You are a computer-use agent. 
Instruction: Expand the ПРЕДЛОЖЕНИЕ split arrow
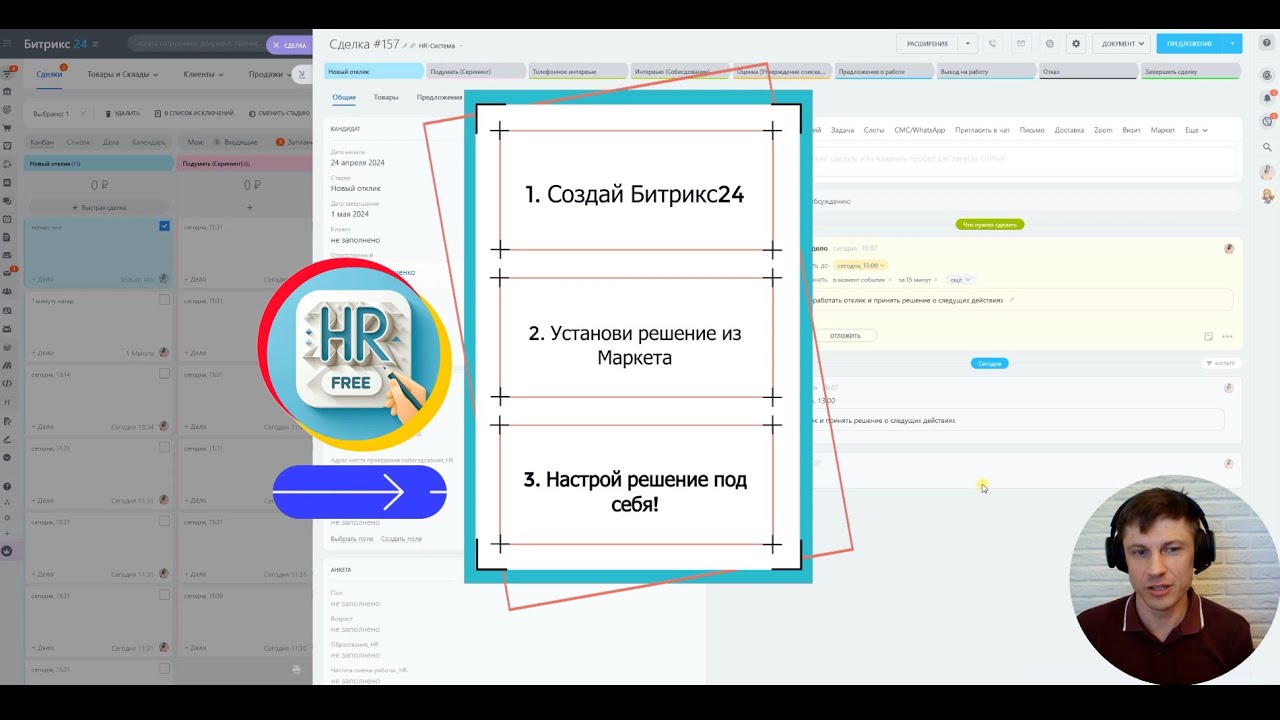(x=1234, y=44)
